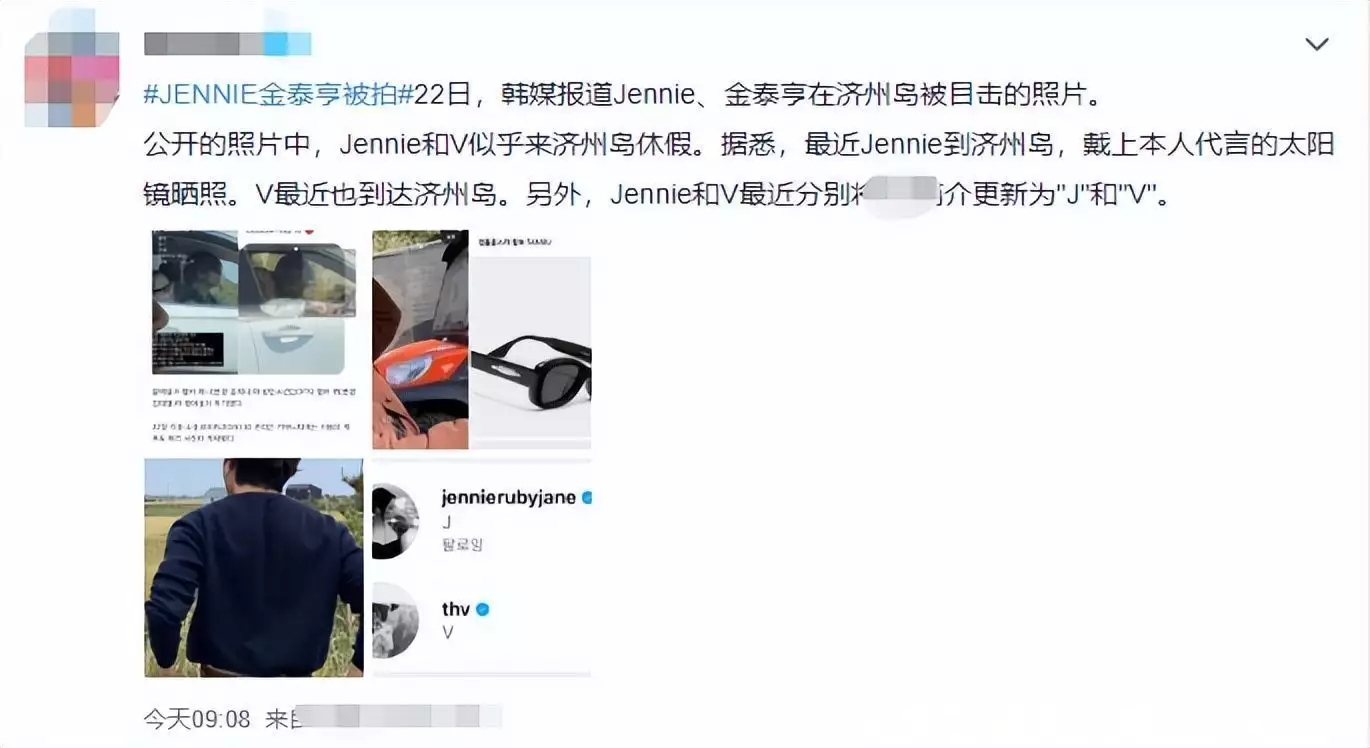Open the thv profile avatar
1370x748 pixels.
click(x=395, y=620)
